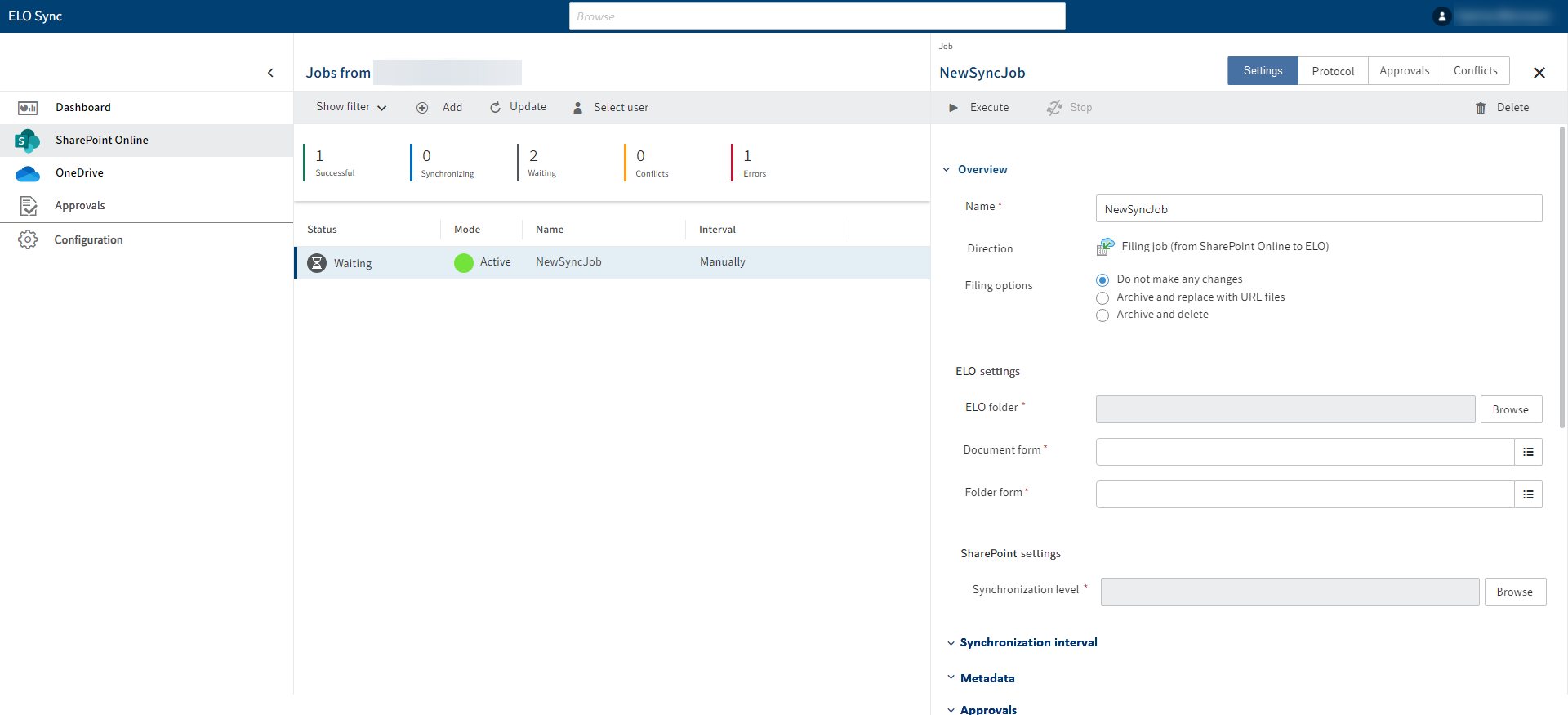Viewport: 1568px width, 715px height.
Task: Click the Add job button label
Action: click(452, 108)
